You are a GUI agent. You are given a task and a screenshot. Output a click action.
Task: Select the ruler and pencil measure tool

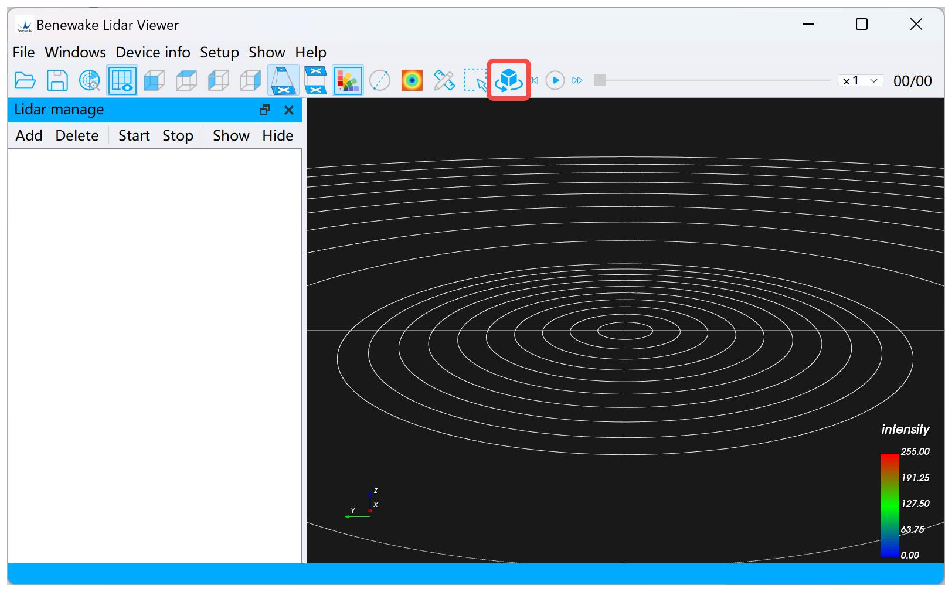coord(444,80)
